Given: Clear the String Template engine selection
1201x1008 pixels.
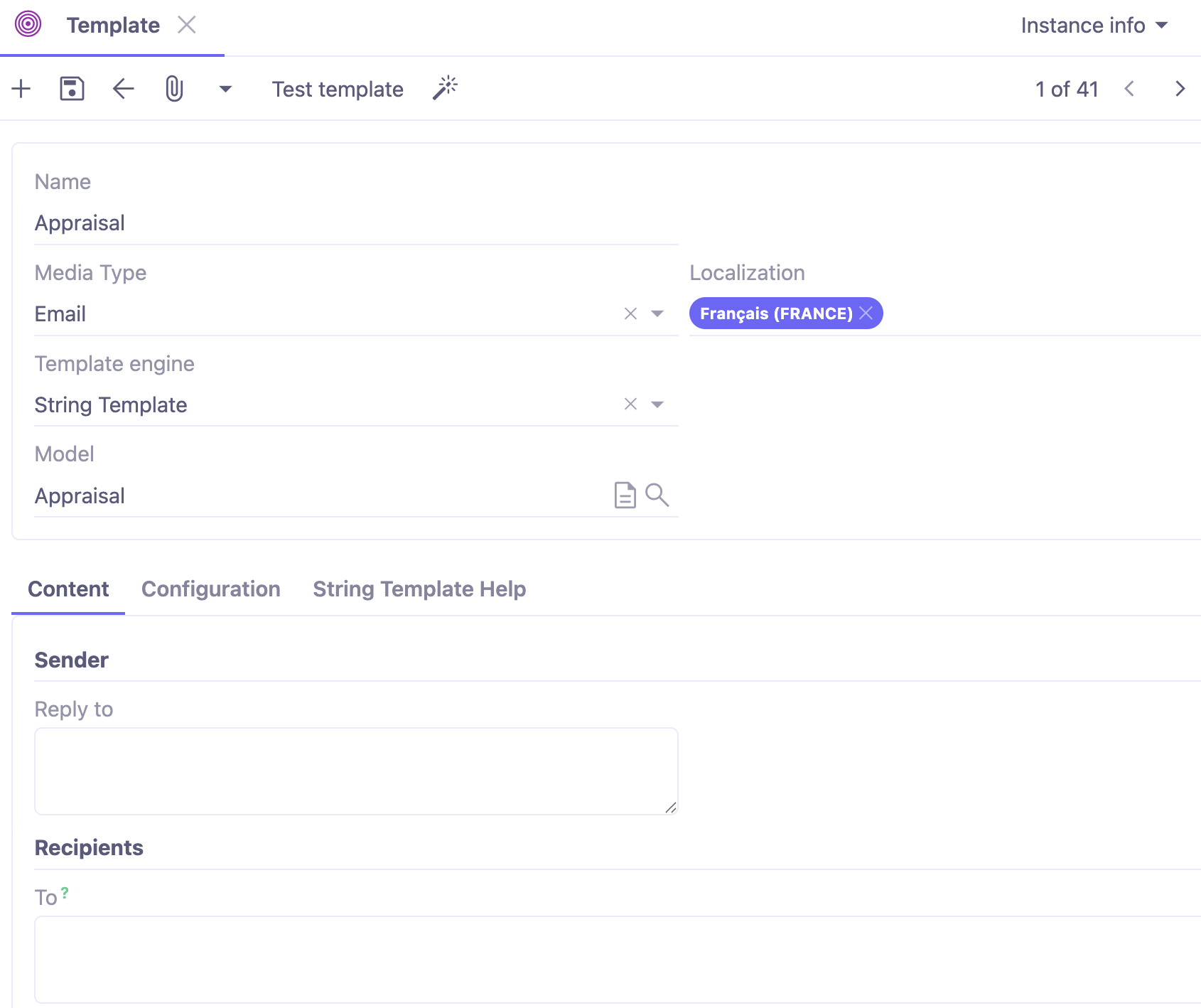Looking at the screenshot, I should (x=630, y=404).
